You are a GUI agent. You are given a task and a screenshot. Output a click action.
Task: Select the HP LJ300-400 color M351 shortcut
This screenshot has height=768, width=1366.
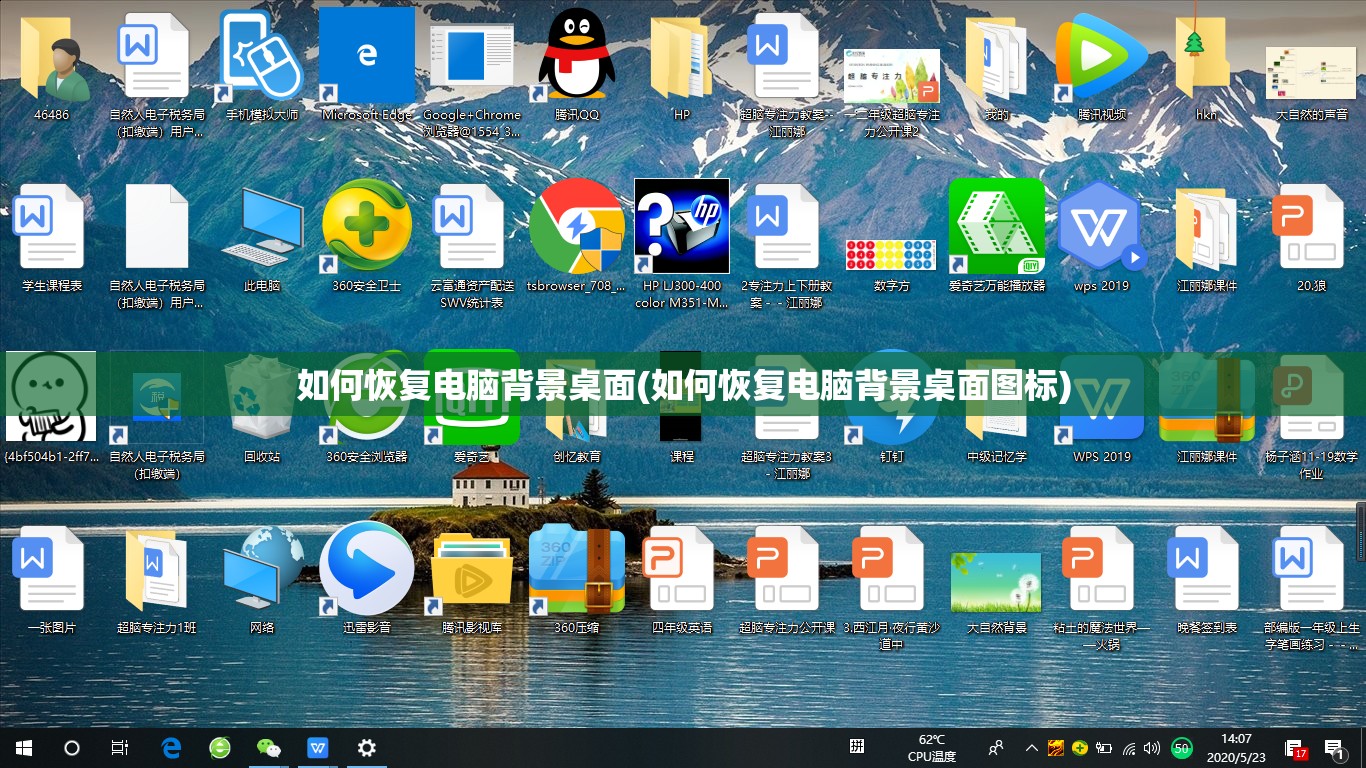(x=682, y=226)
